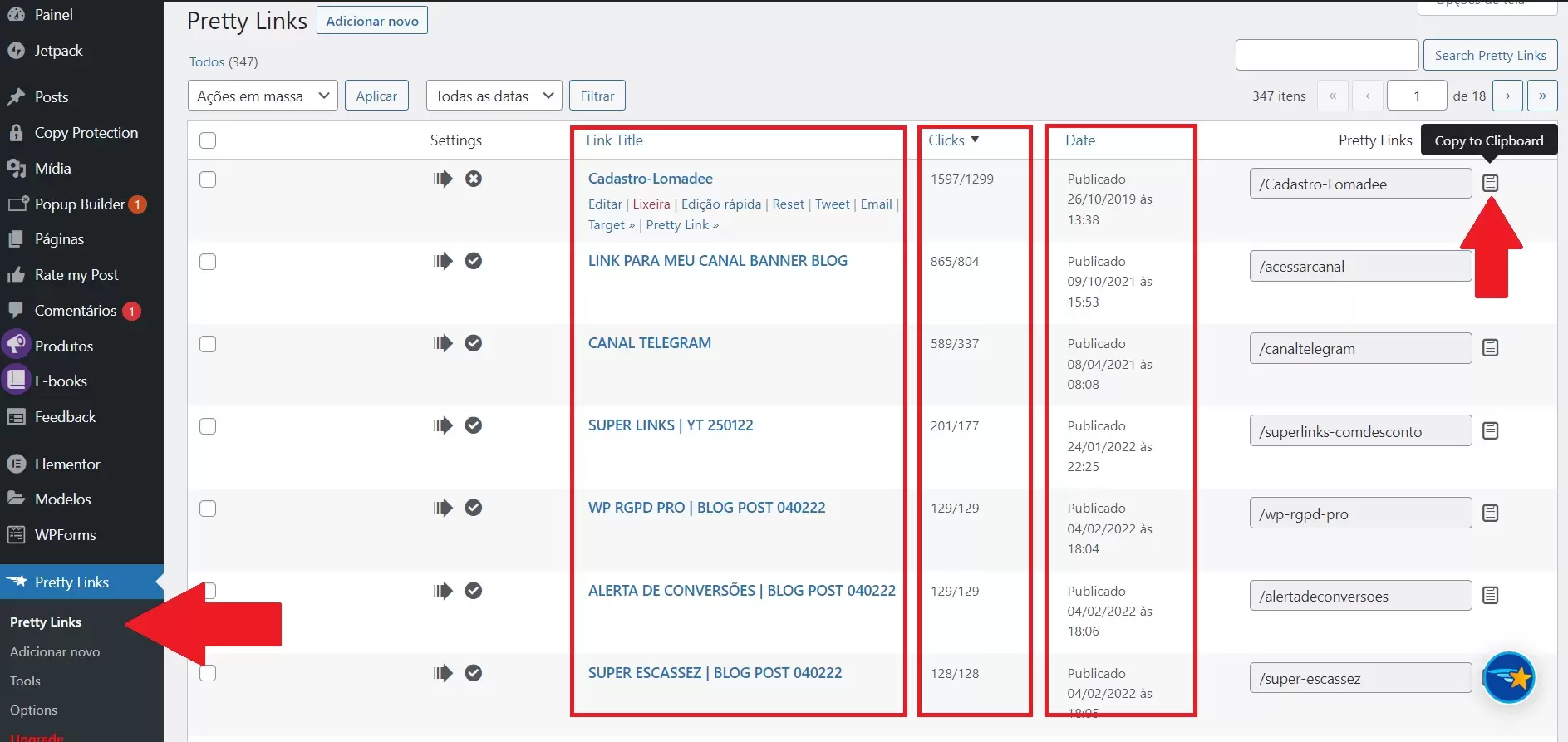Open the Produtos menu item
Screen dimensions: 1568x742
(x=64, y=346)
